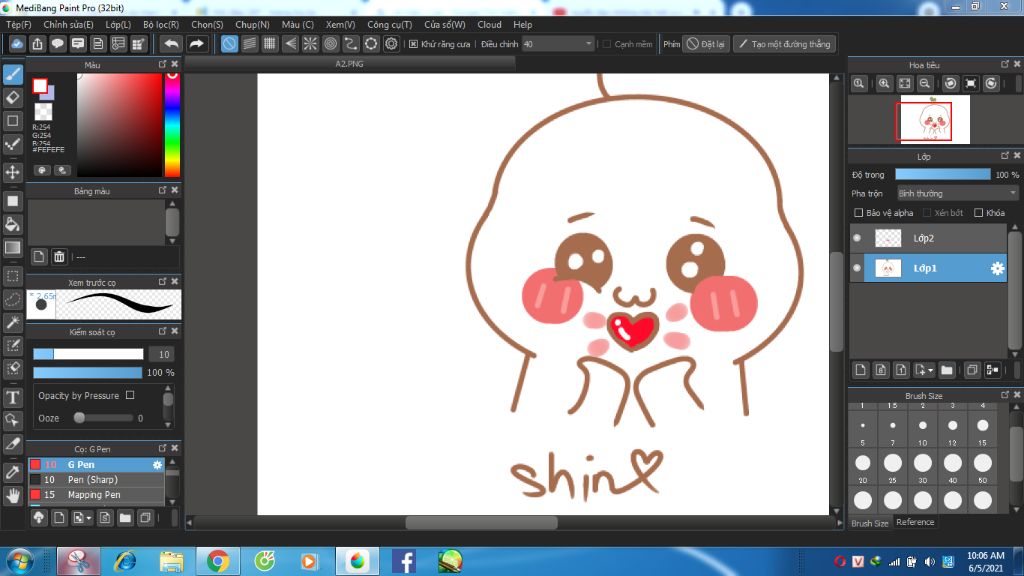This screenshot has width=1024, height=576.
Task: Select the Mapping Pen brush
Action: point(96,494)
